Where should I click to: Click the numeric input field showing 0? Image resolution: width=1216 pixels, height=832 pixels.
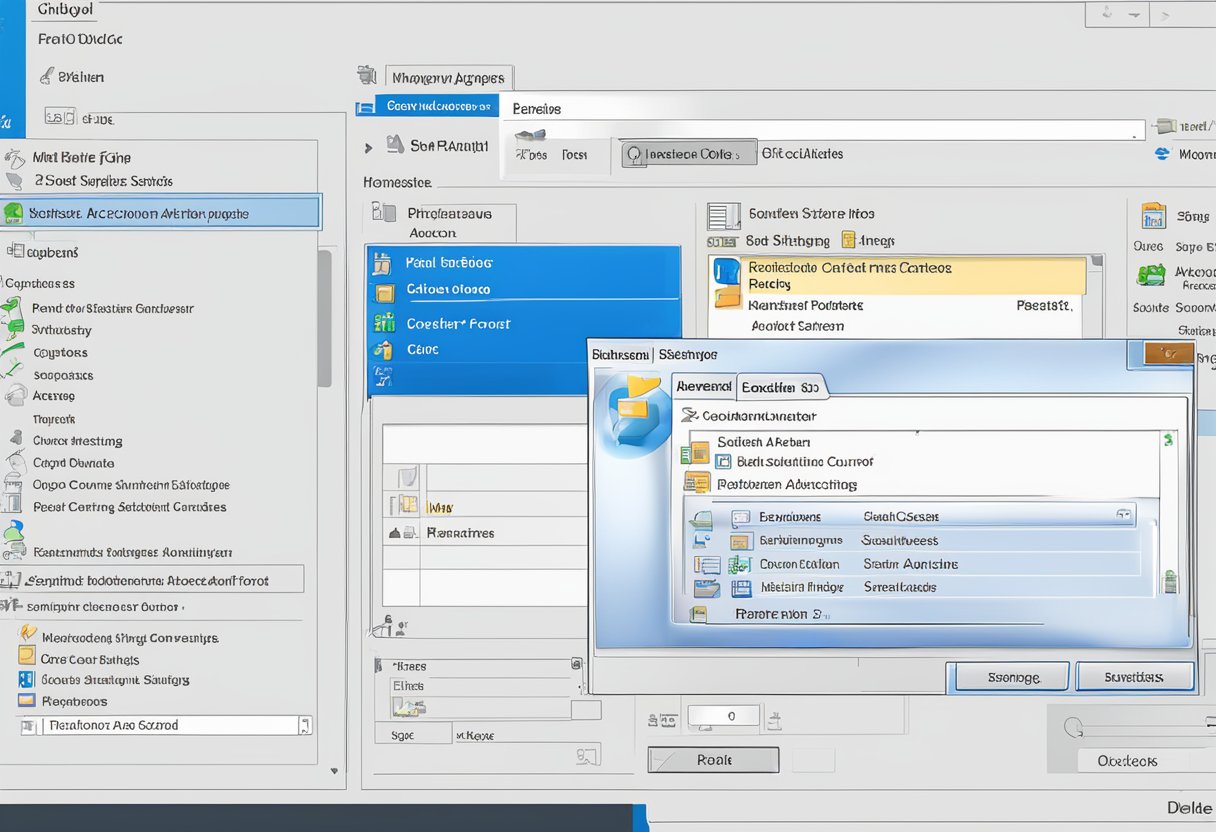730,716
